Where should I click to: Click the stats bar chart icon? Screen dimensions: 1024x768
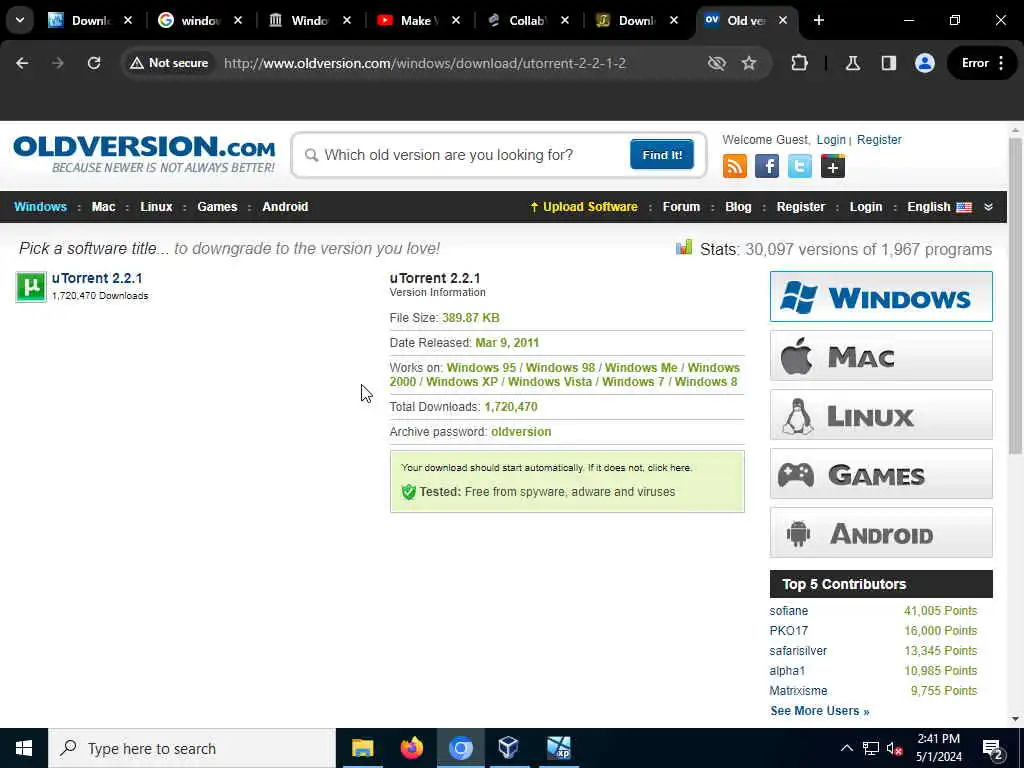(x=684, y=248)
